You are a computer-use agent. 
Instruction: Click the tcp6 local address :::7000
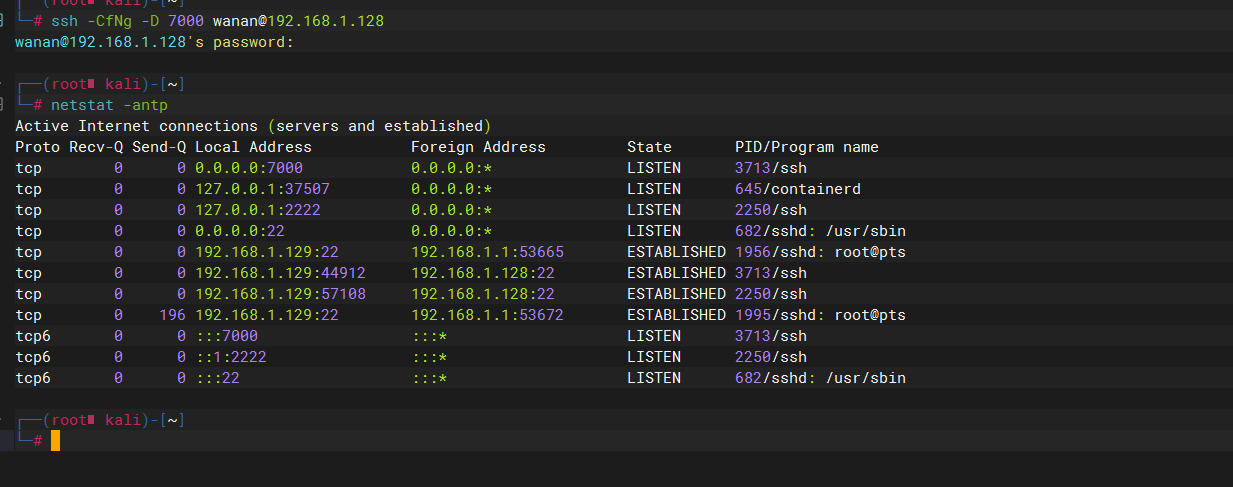226,336
